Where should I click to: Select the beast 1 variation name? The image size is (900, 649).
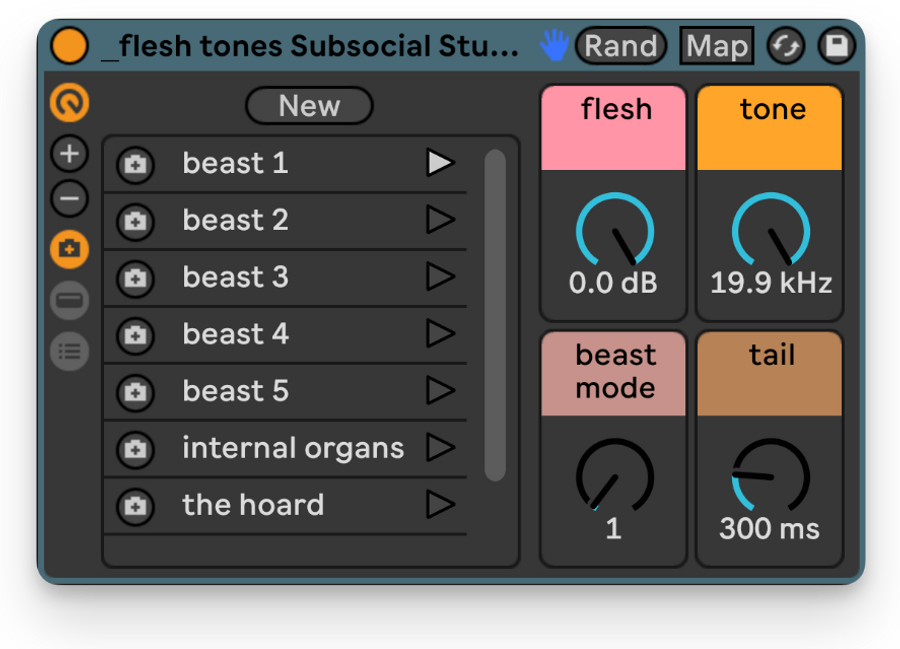235,163
